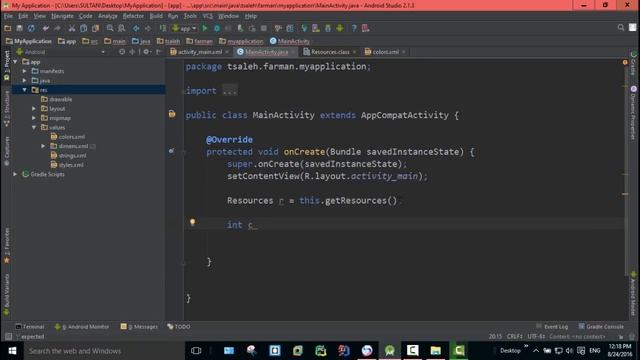Click the Debug app bug icon
The width and height of the screenshot is (640, 360).
point(217,28)
